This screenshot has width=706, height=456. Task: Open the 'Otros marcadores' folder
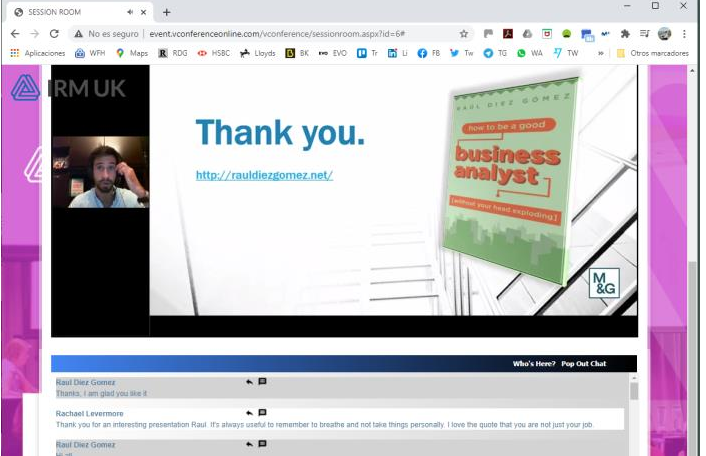tap(652, 53)
